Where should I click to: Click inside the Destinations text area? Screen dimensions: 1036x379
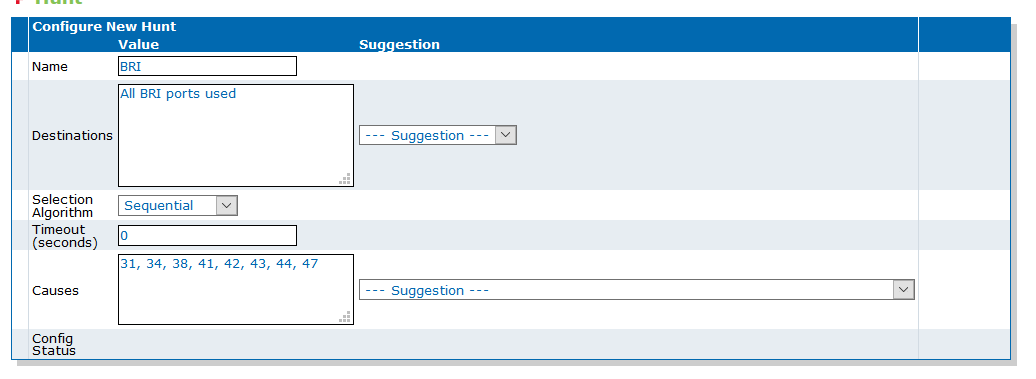[x=236, y=135]
